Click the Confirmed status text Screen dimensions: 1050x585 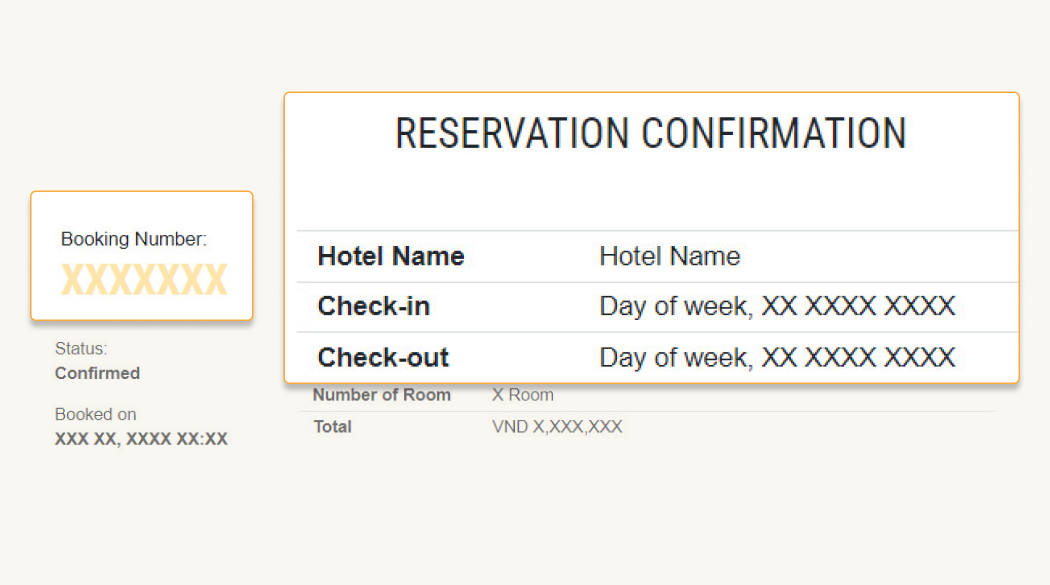click(x=97, y=373)
